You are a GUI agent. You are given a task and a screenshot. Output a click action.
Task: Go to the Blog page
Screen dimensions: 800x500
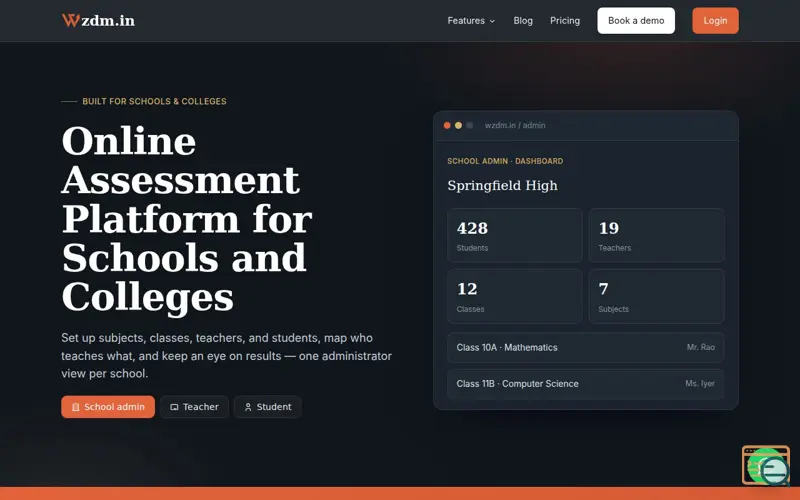click(523, 21)
